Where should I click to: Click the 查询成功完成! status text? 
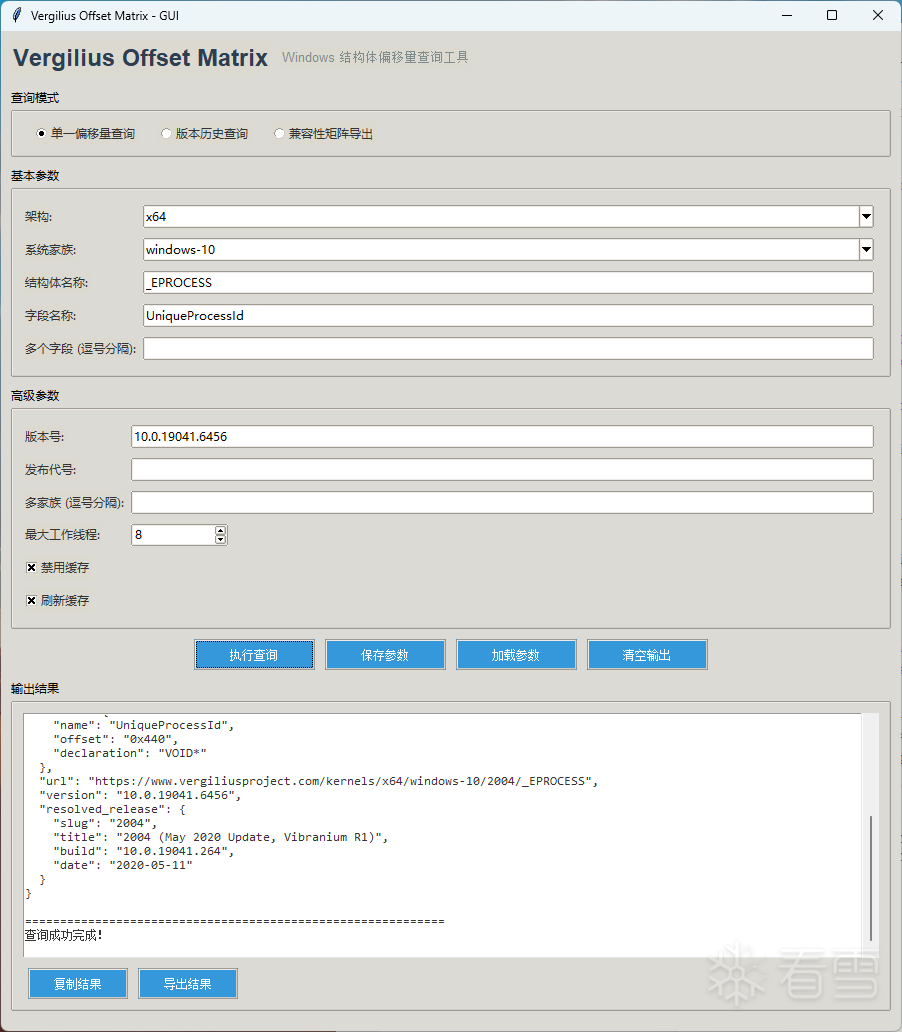click(64, 935)
